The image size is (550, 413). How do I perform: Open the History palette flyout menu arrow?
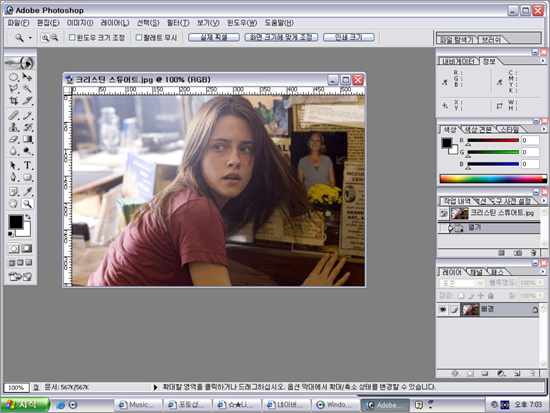[543, 201]
